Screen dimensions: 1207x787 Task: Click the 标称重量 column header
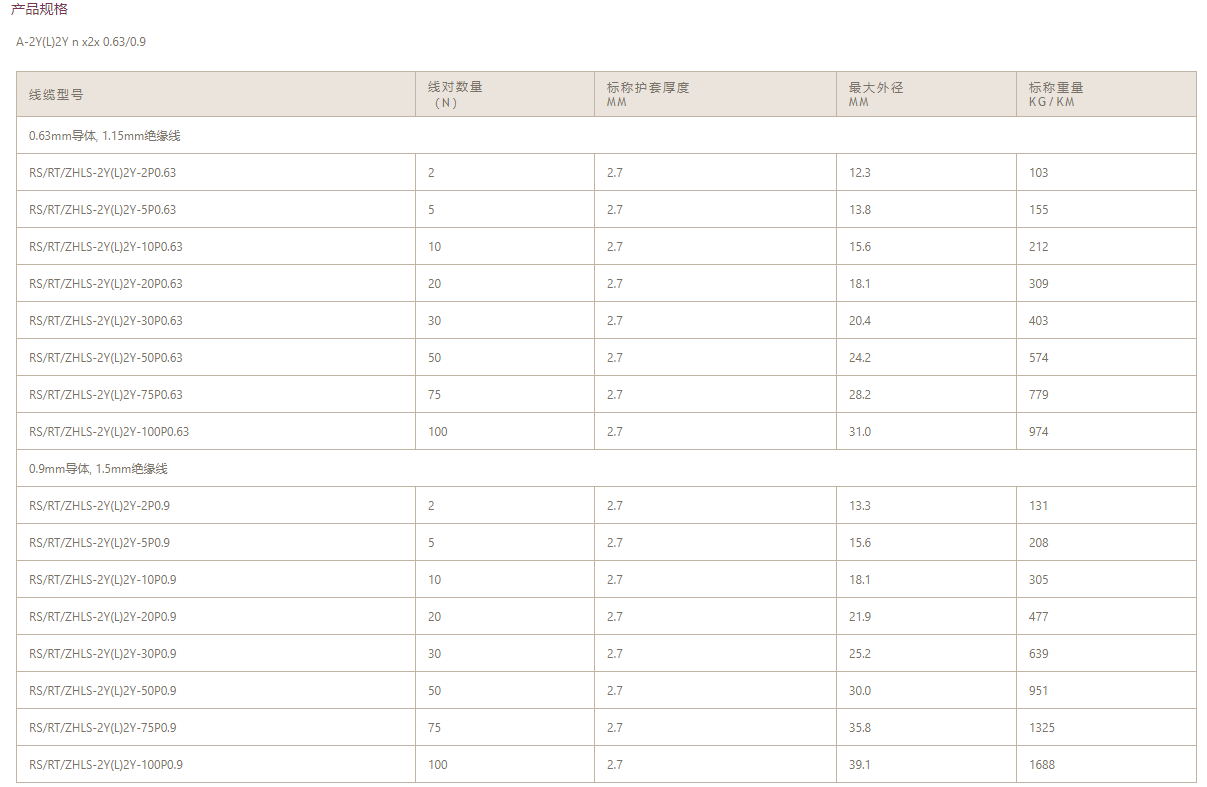pos(1056,88)
